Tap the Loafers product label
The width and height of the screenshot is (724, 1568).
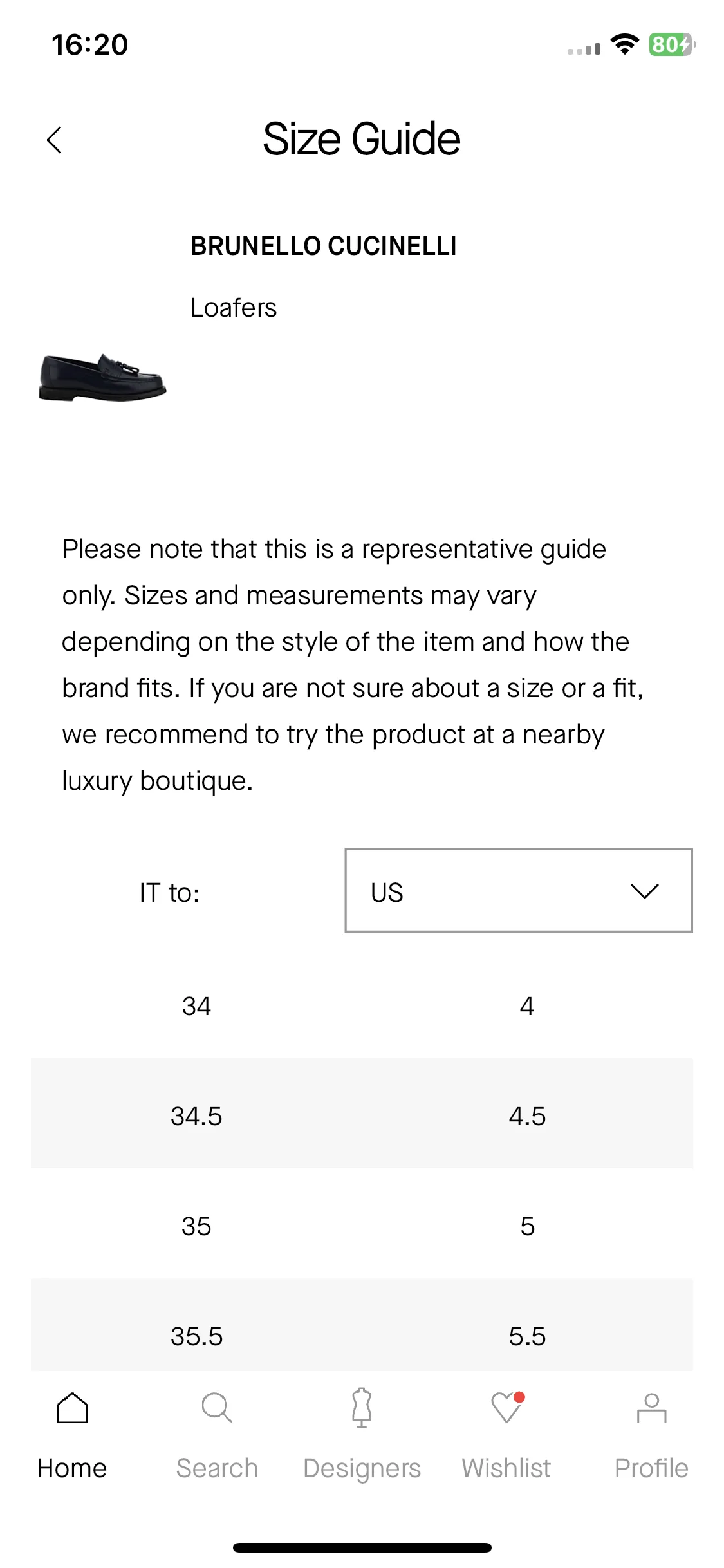(x=234, y=308)
